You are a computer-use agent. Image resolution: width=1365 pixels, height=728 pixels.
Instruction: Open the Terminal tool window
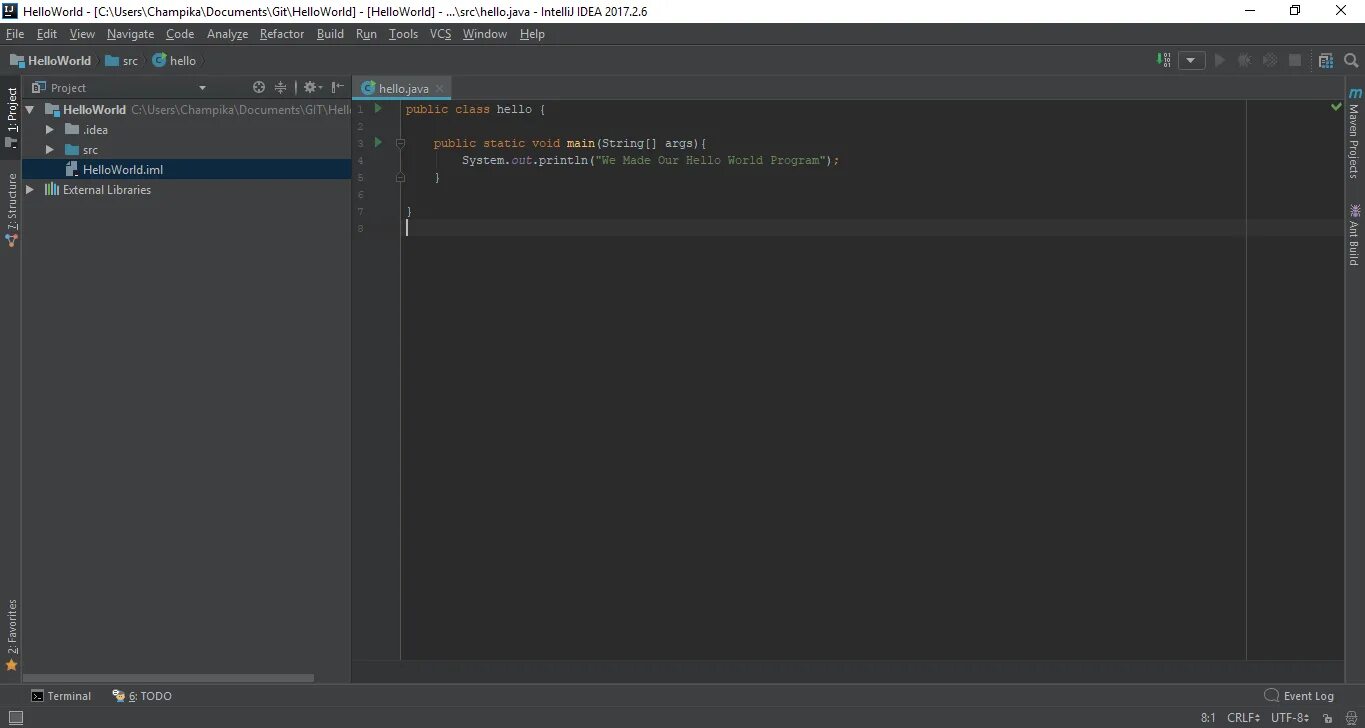(61, 696)
